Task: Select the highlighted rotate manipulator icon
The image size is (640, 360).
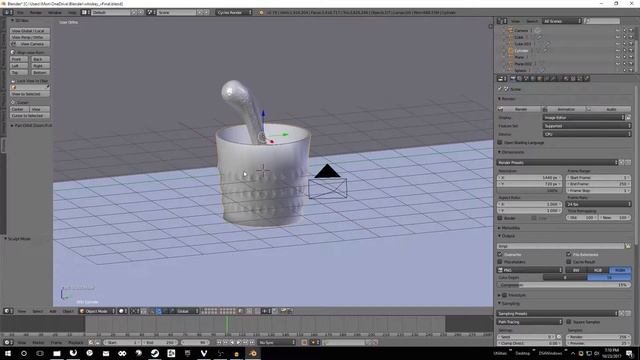Action: [x=159, y=311]
